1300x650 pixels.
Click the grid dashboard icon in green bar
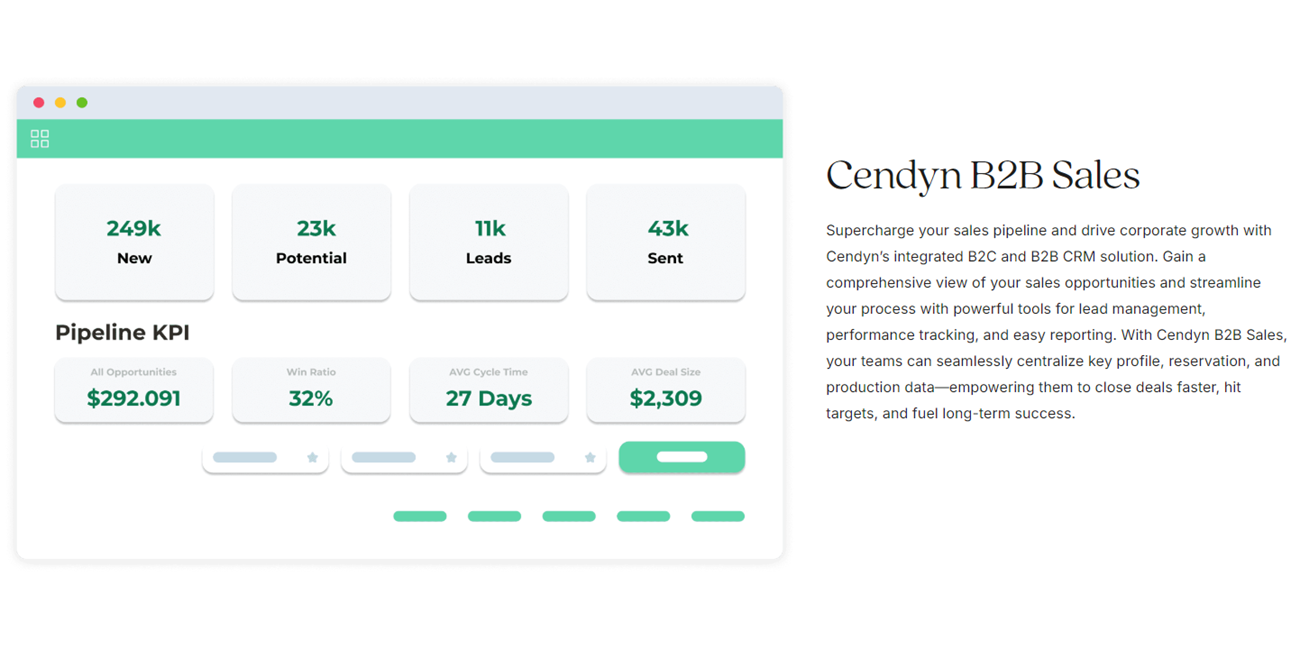coord(40,139)
